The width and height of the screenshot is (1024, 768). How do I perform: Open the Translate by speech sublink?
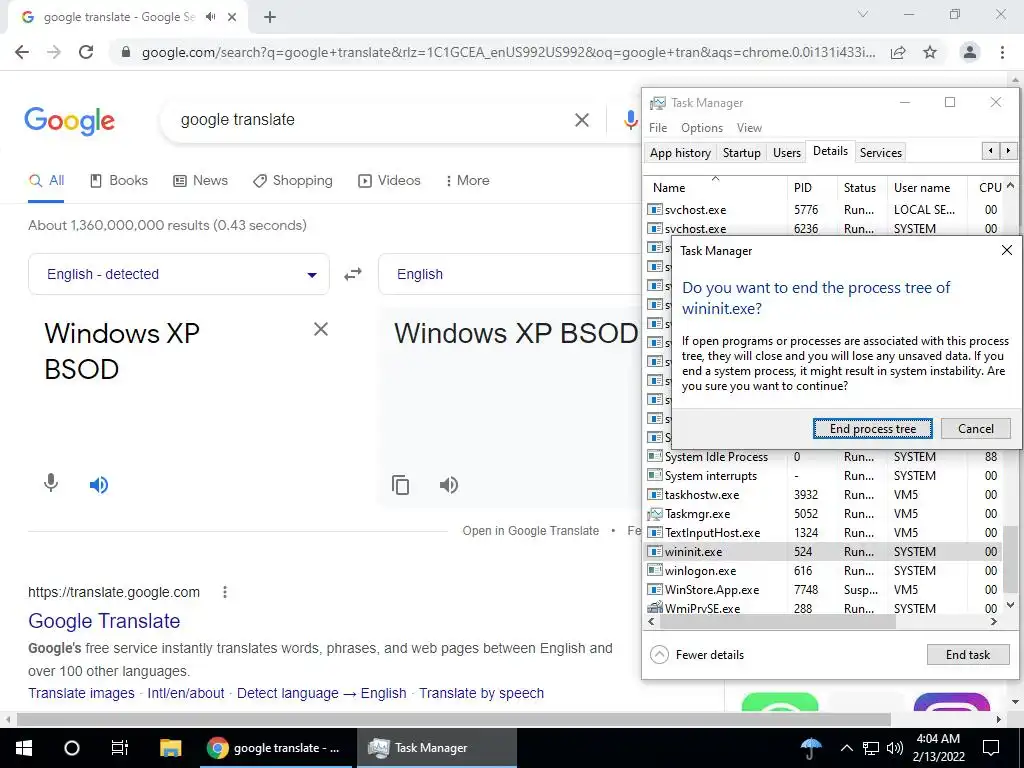pos(481,694)
